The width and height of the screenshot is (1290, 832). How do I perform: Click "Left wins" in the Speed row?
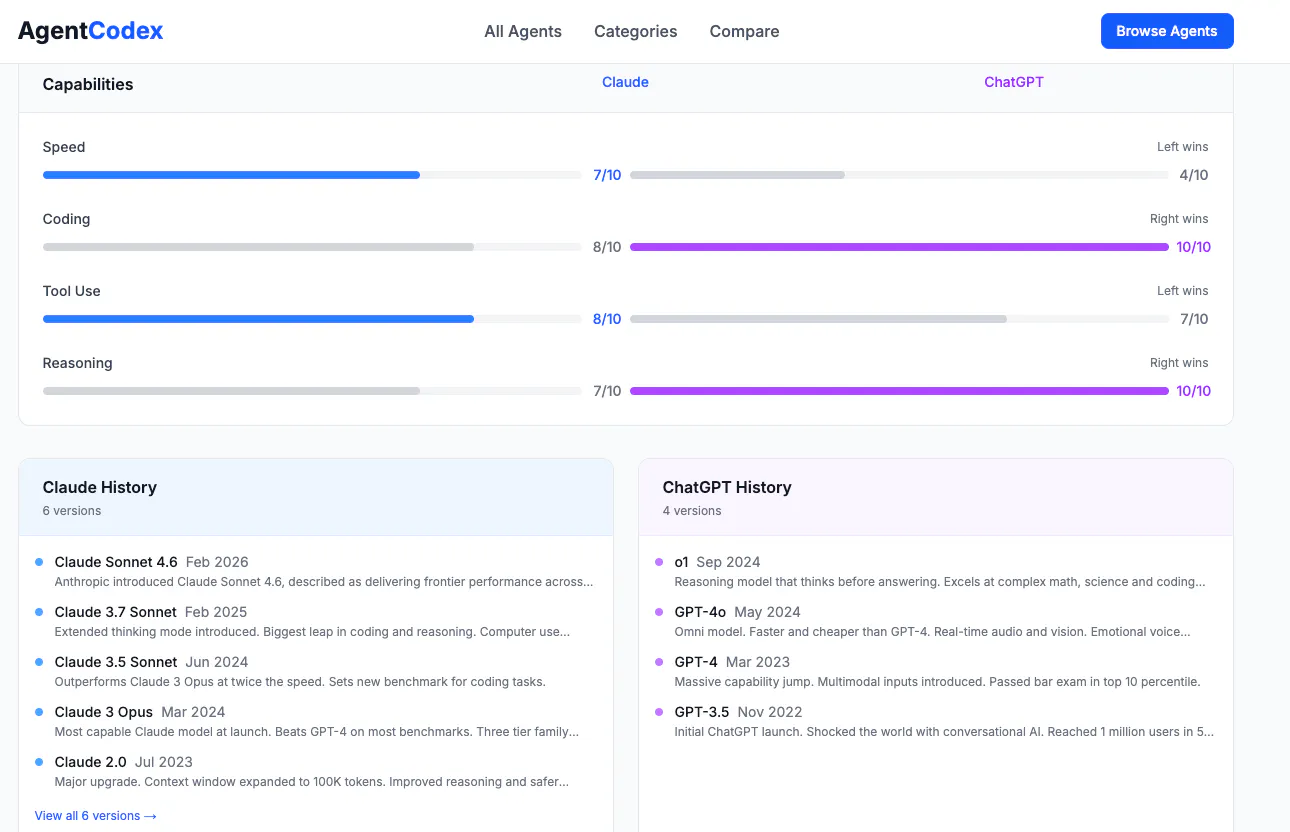(x=1183, y=147)
